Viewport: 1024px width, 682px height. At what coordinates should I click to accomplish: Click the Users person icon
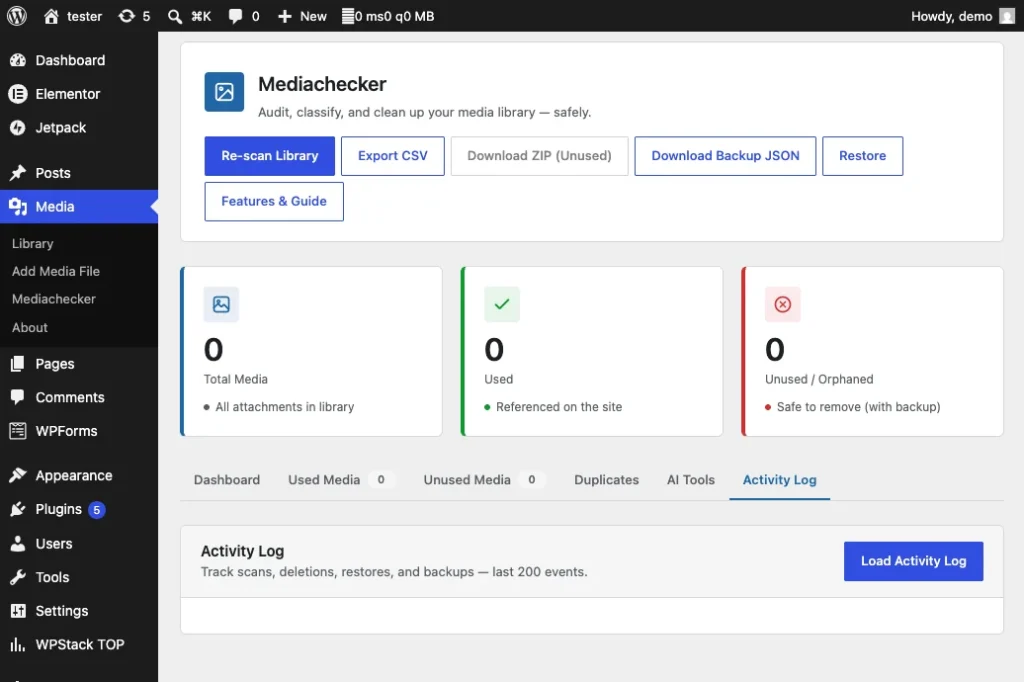click(18, 544)
